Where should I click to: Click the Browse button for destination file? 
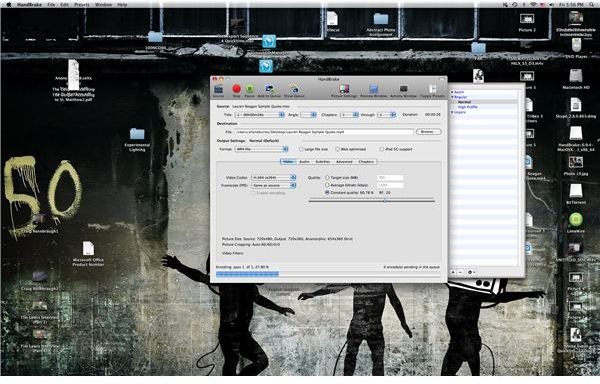pyautogui.click(x=428, y=132)
